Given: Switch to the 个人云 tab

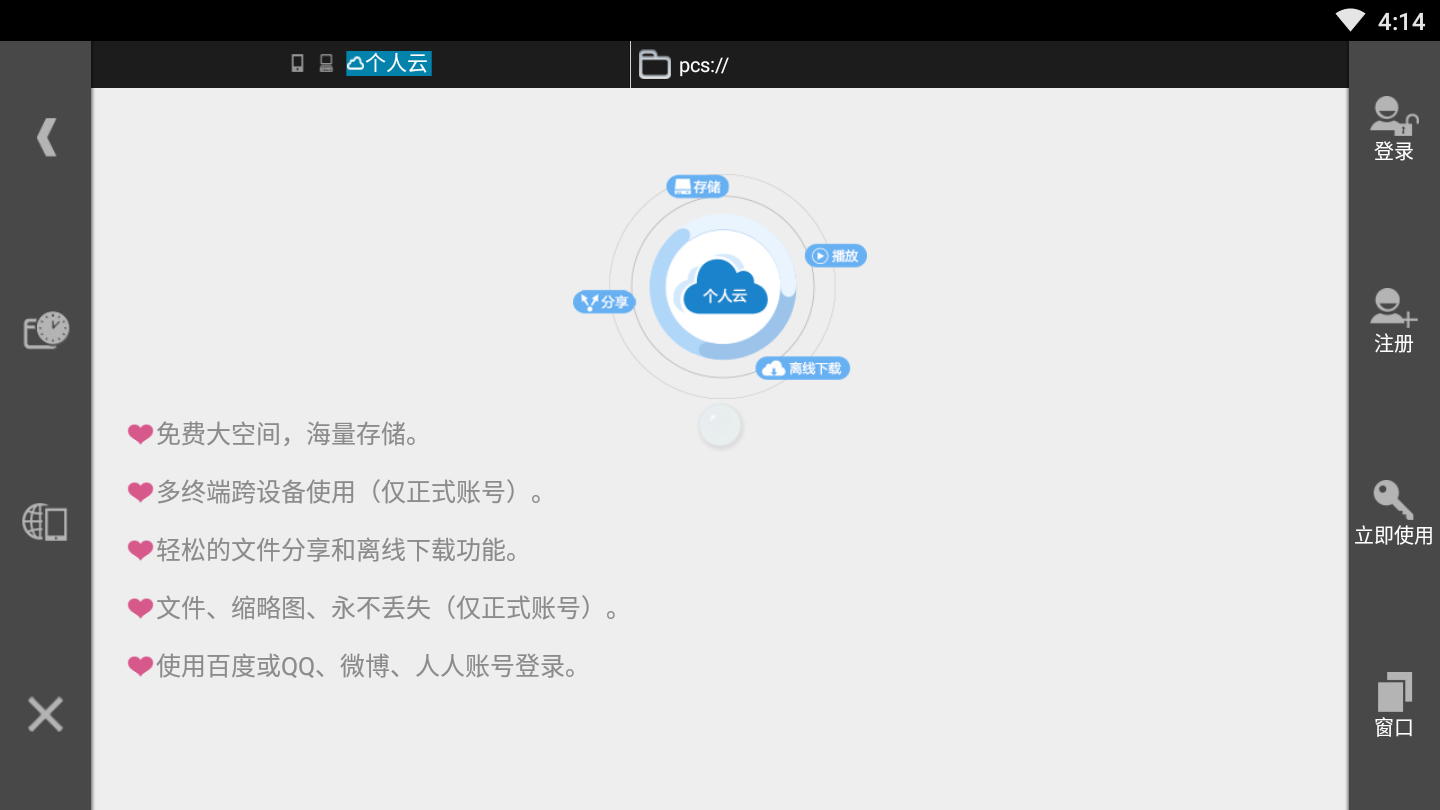Looking at the screenshot, I should pos(389,64).
